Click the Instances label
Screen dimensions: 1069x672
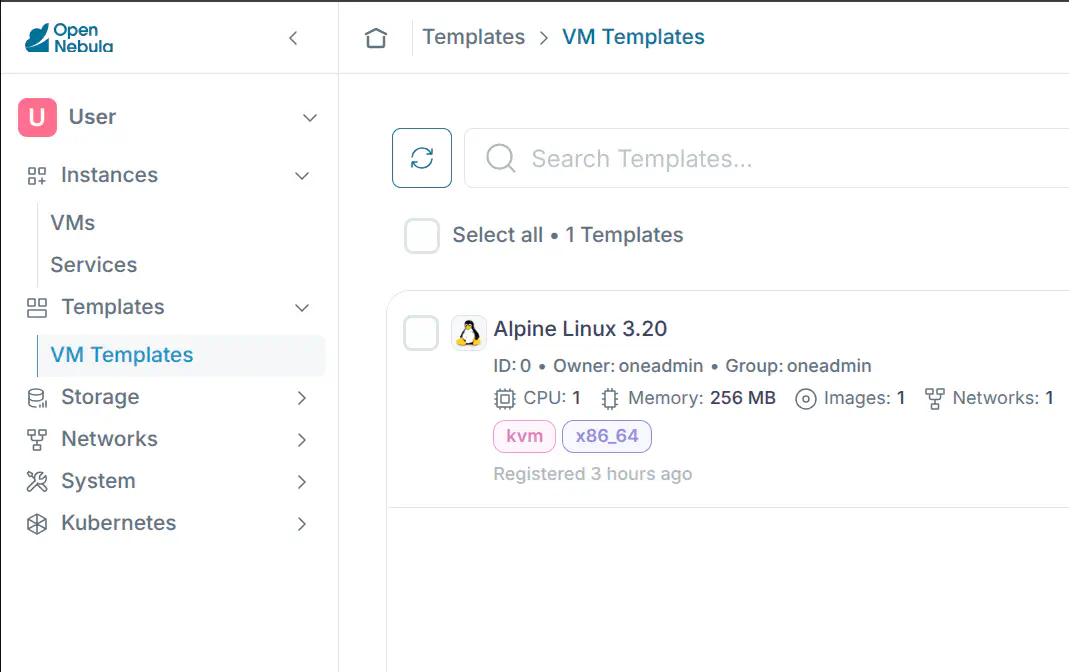[x=109, y=175]
